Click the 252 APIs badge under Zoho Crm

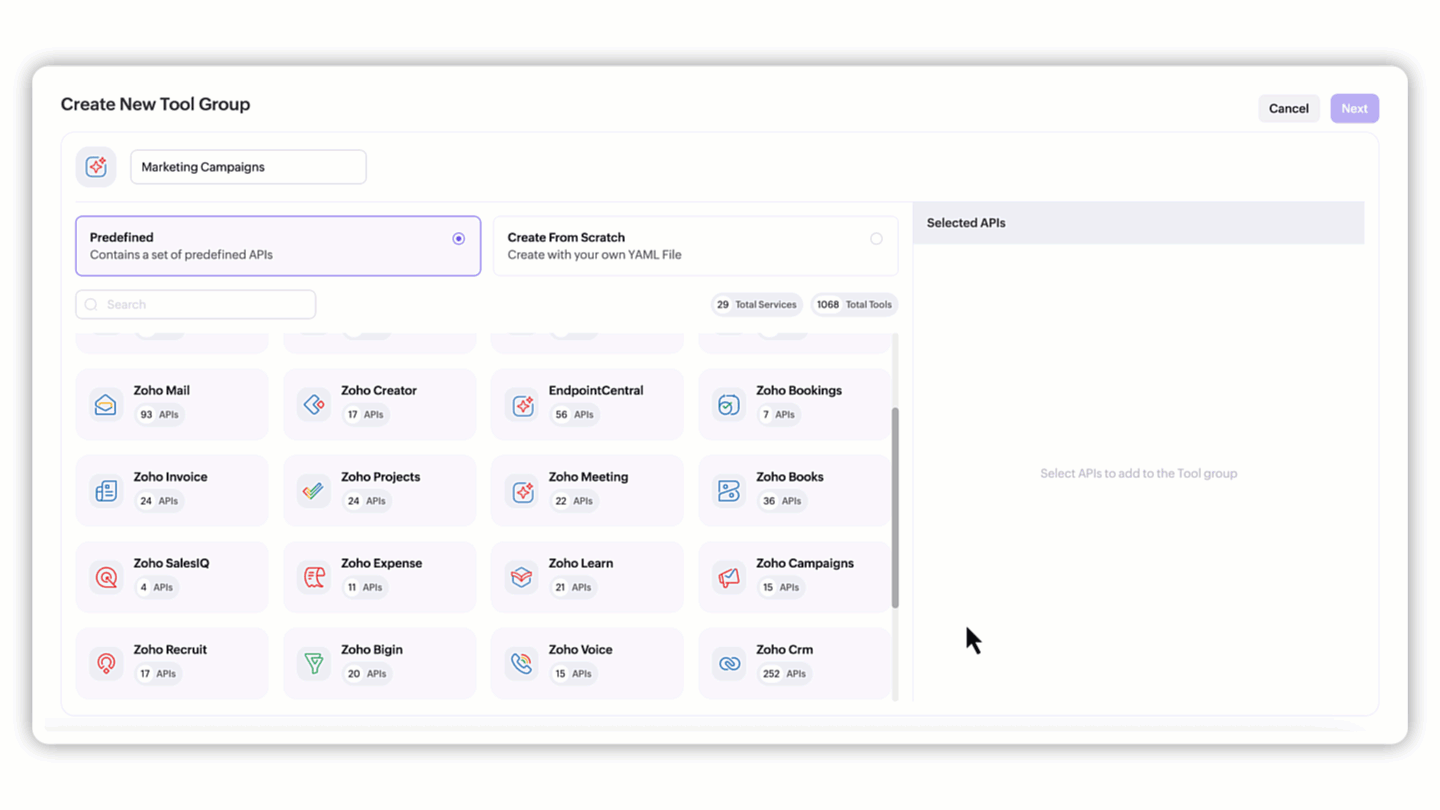coord(784,673)
